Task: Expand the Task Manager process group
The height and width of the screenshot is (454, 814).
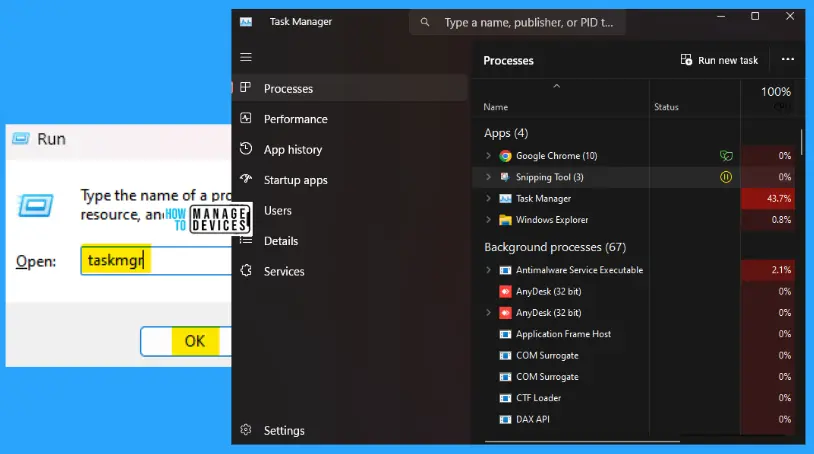Action: tap(488, 198)
